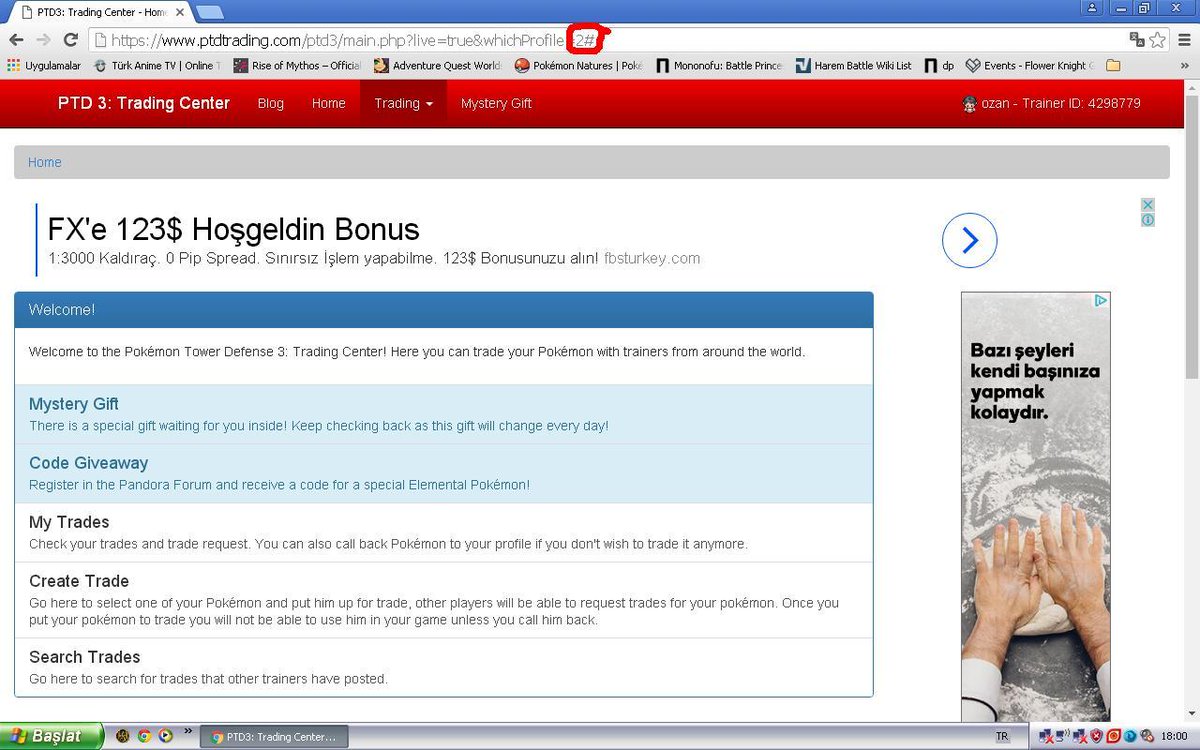The height and width of the screenshot is (750, 1200).
Task: Open the bookmarks folder icon
Action: point(1113,65)
